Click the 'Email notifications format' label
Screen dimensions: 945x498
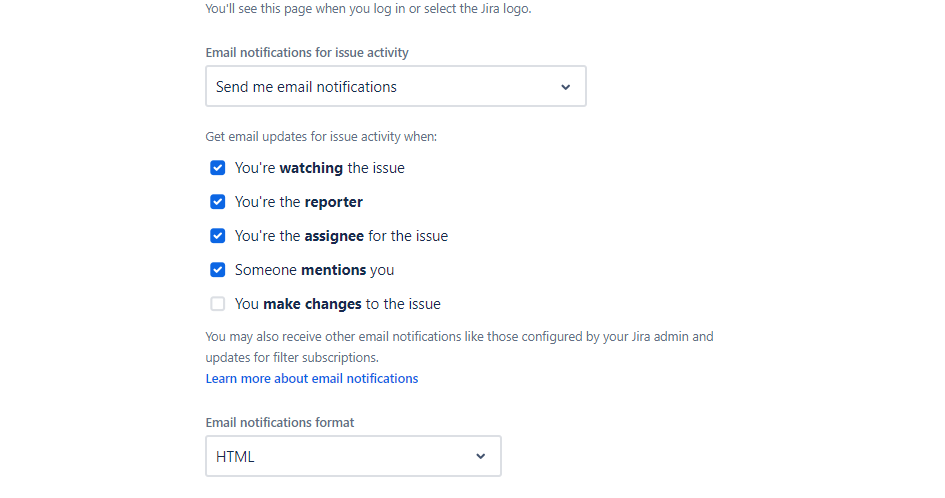point(280,422)
